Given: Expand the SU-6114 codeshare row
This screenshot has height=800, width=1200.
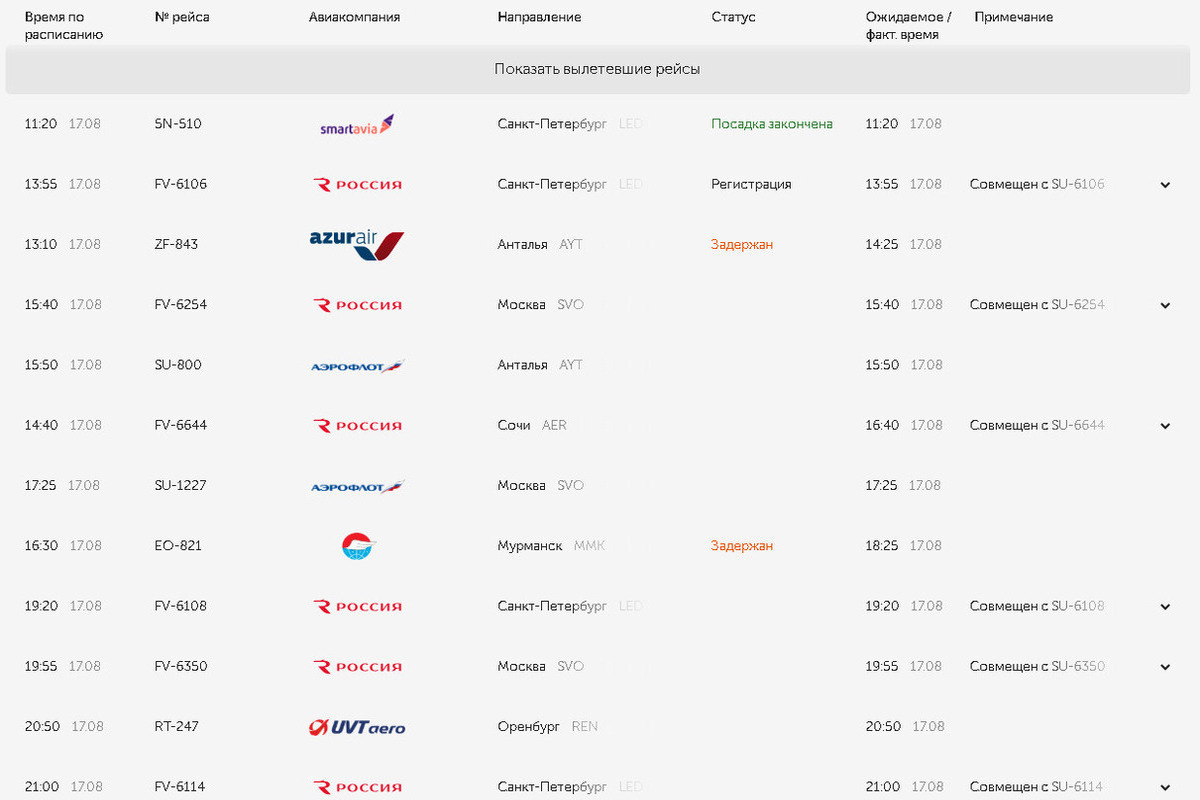Looking at the screenshot, I should pos(1165,787).
